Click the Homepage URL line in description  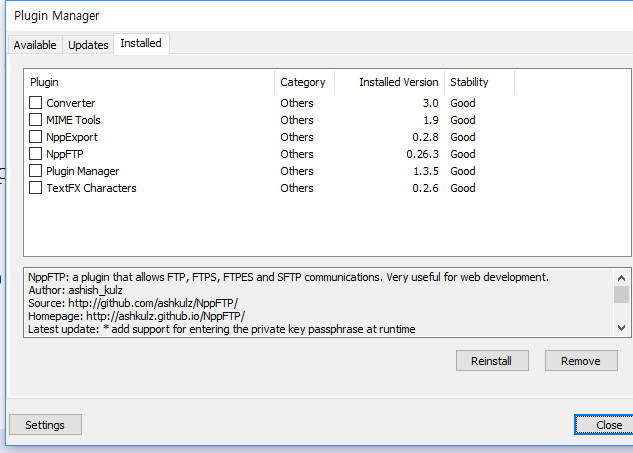(136, 316)
